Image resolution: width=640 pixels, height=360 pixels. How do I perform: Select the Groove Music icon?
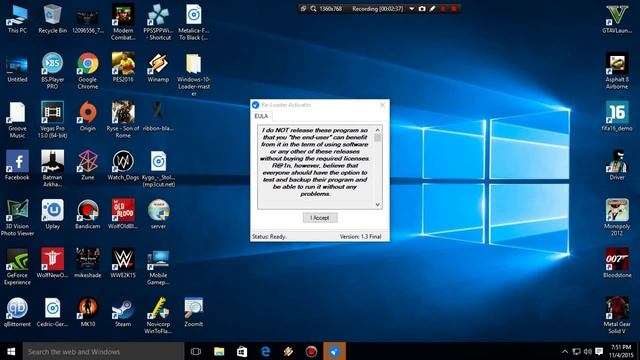[x=17, y=120]
